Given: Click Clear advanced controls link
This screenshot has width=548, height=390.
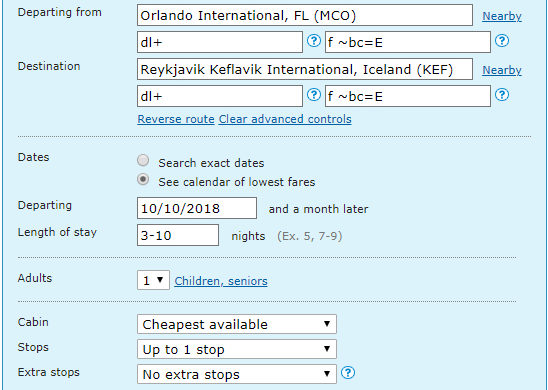Looking at the screenshot, I should pyautogui.click(x=285, y=119).
